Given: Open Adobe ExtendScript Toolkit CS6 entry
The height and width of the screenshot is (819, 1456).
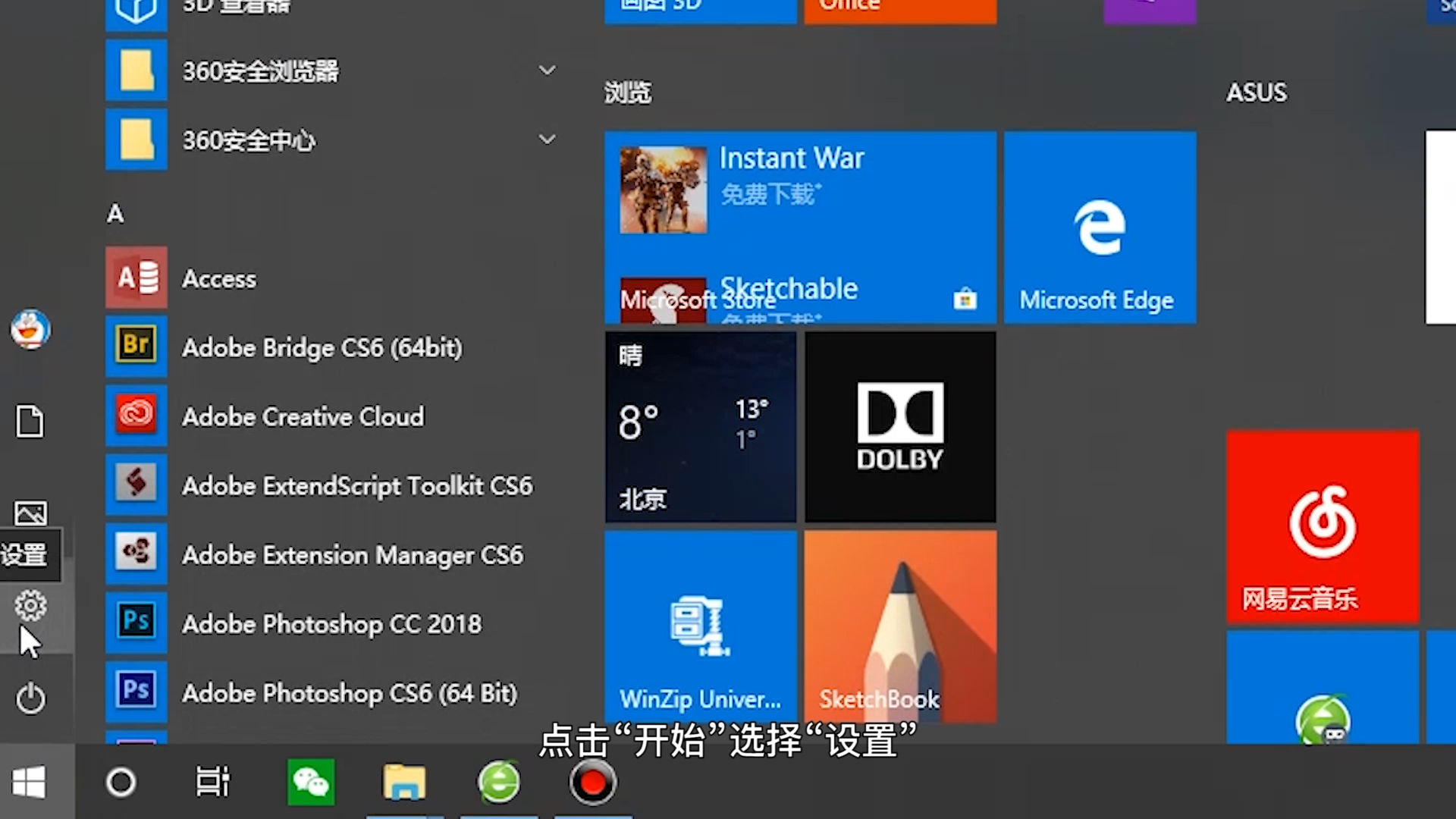Looking at the screenshot, I should (x=357, y=485).
